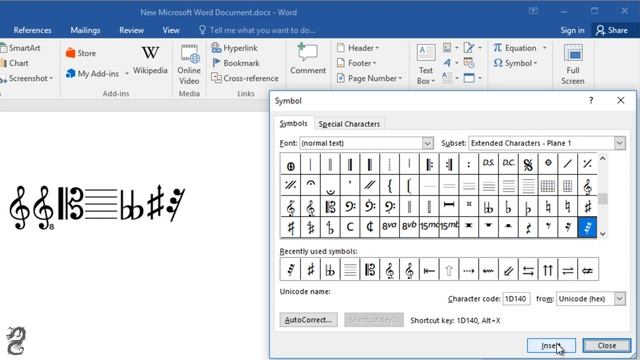Open Symbol dialog help
Viewport: 640px width, 360px height.
pyautogui.click(x=591, y=100)
